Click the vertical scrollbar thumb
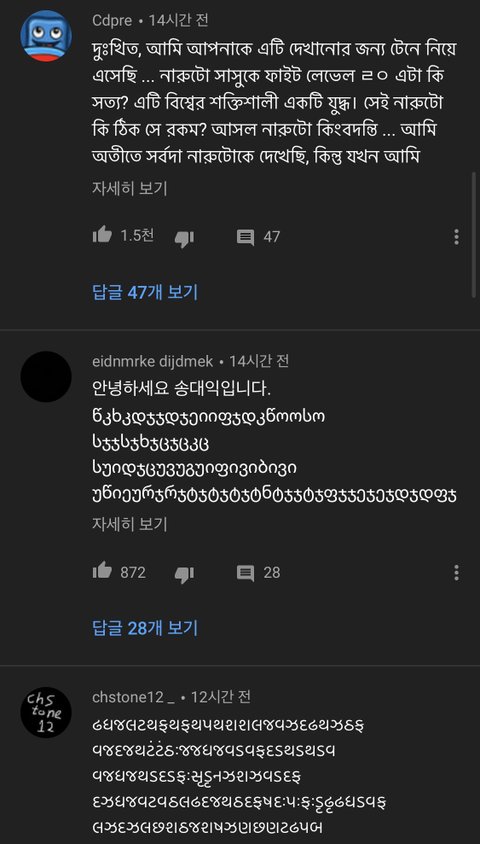Screen dimensions: 480x844 474,234
